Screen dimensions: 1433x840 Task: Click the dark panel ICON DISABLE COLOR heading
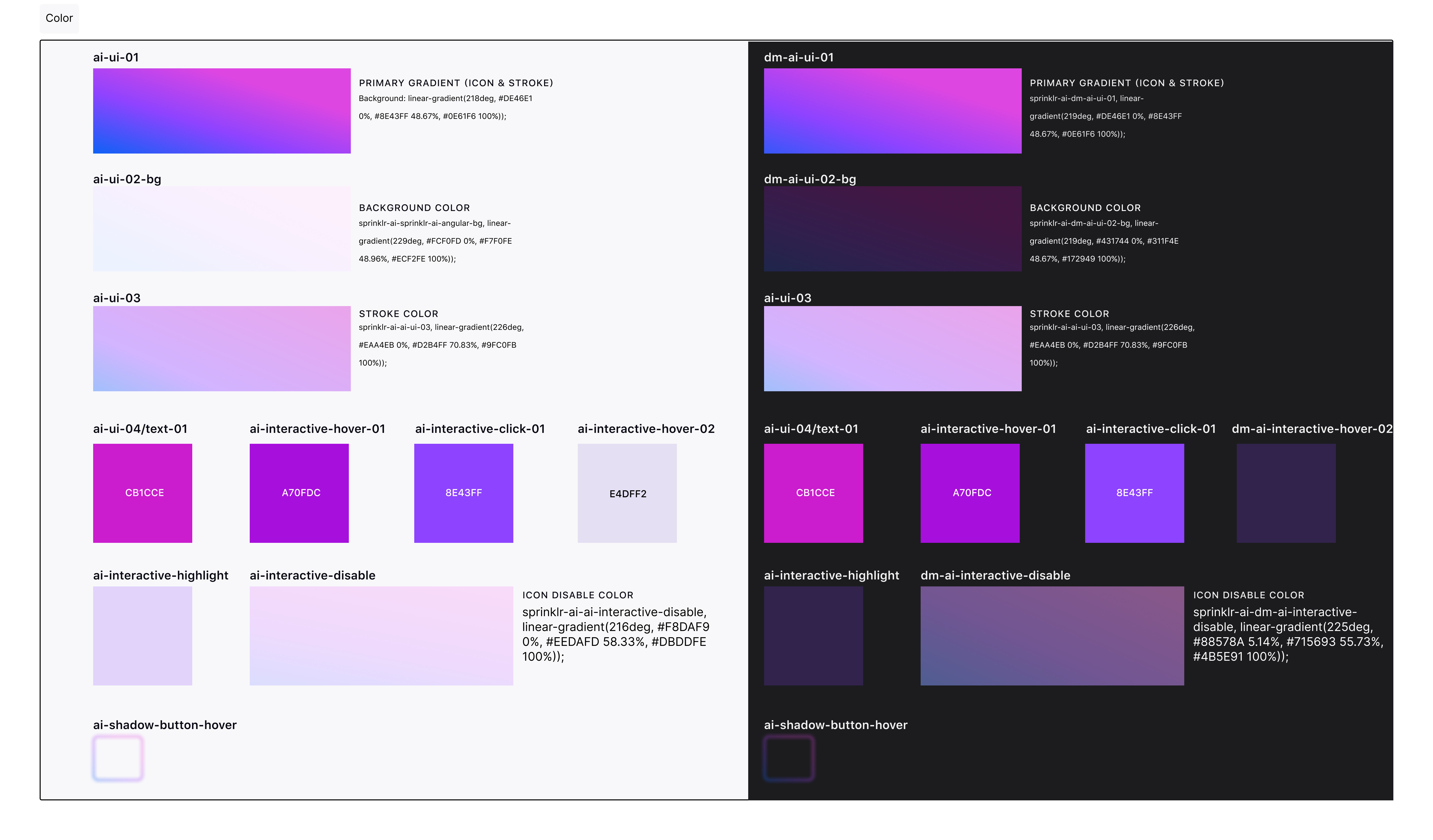coord(1248,595)
